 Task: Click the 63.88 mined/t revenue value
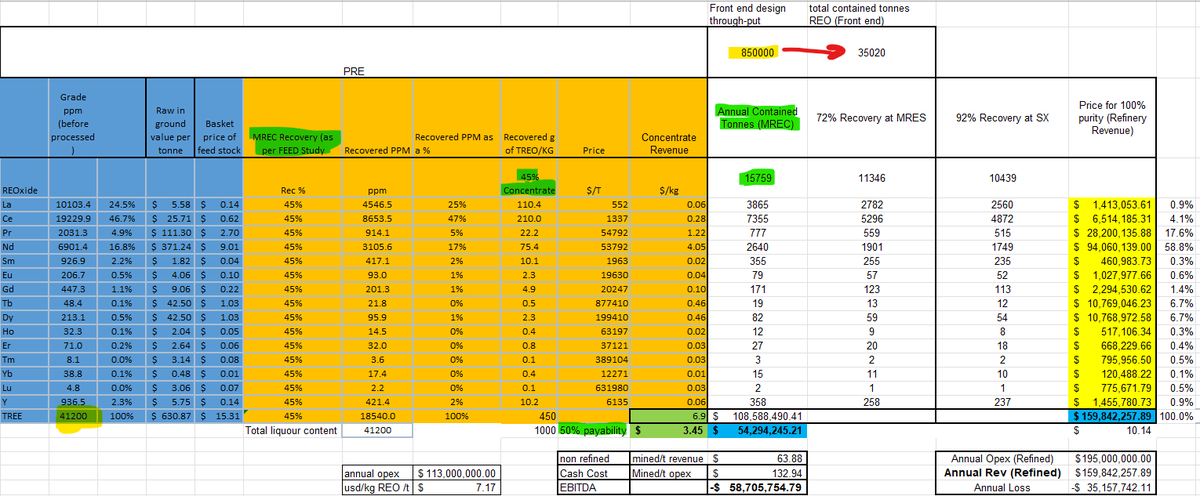coord(756,457)
